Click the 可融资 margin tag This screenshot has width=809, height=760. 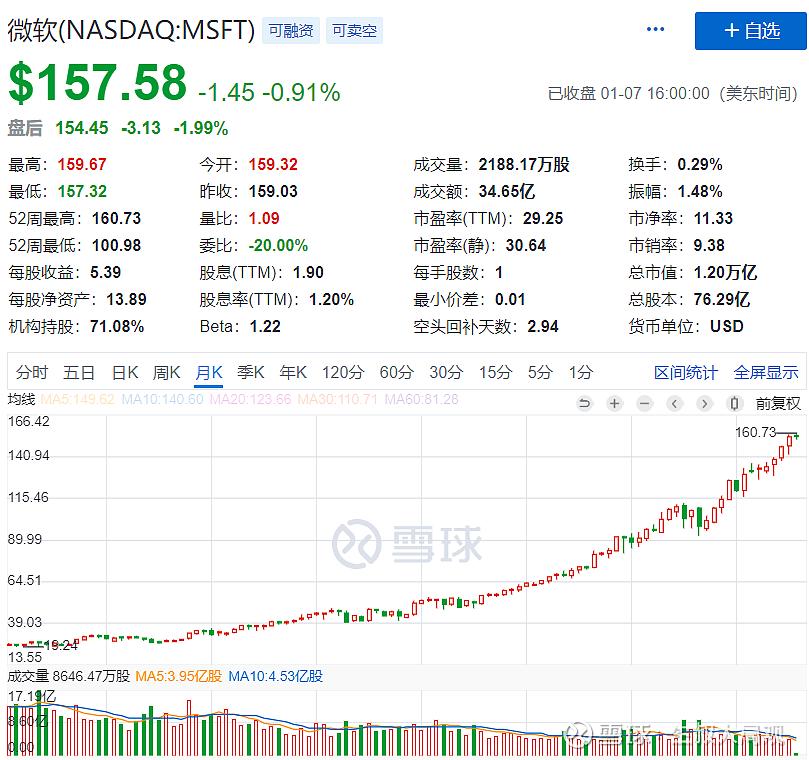[290, 31]
